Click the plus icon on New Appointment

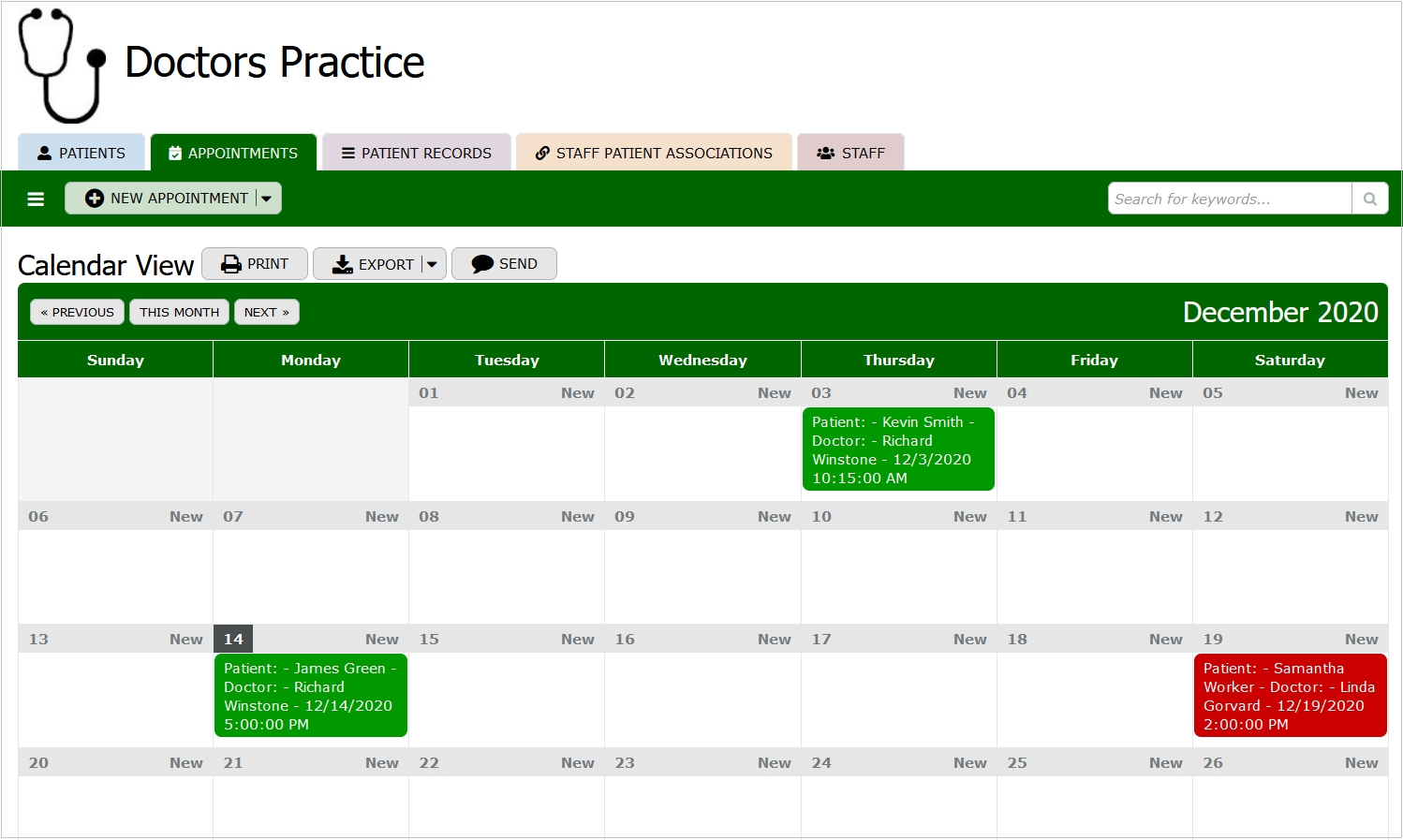click(95, 199)
